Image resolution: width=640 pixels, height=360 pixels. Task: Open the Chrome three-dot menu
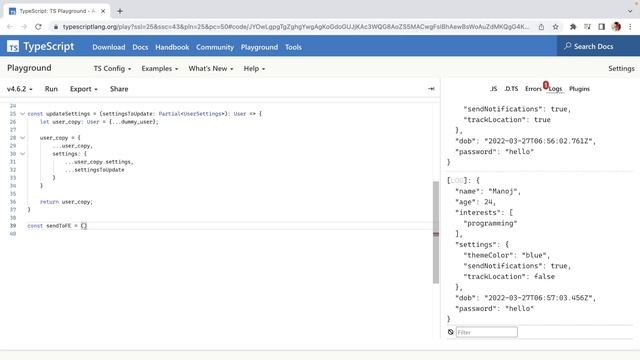[630, 27]
